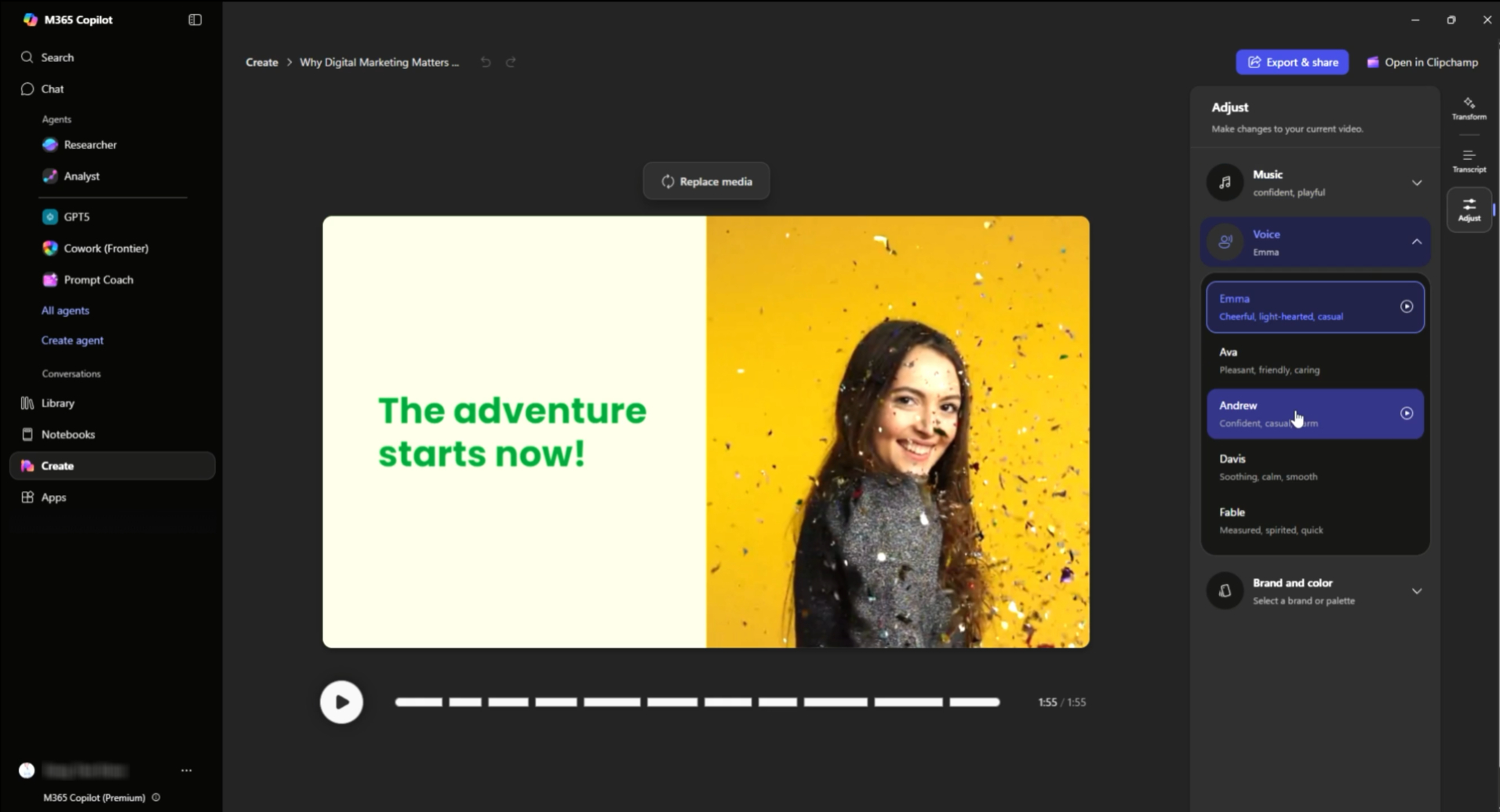The image size is (1500, 812).
Task: Collapse the Voice section chevron
Action: (x=1417, y=242)
